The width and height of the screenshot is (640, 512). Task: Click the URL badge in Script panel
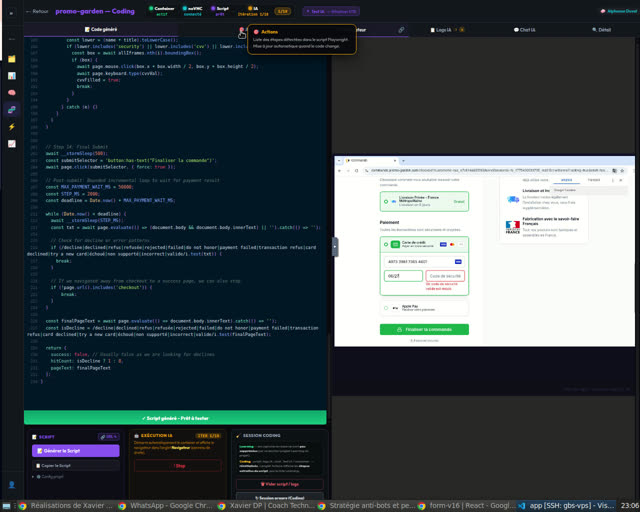tap(108, 436)
